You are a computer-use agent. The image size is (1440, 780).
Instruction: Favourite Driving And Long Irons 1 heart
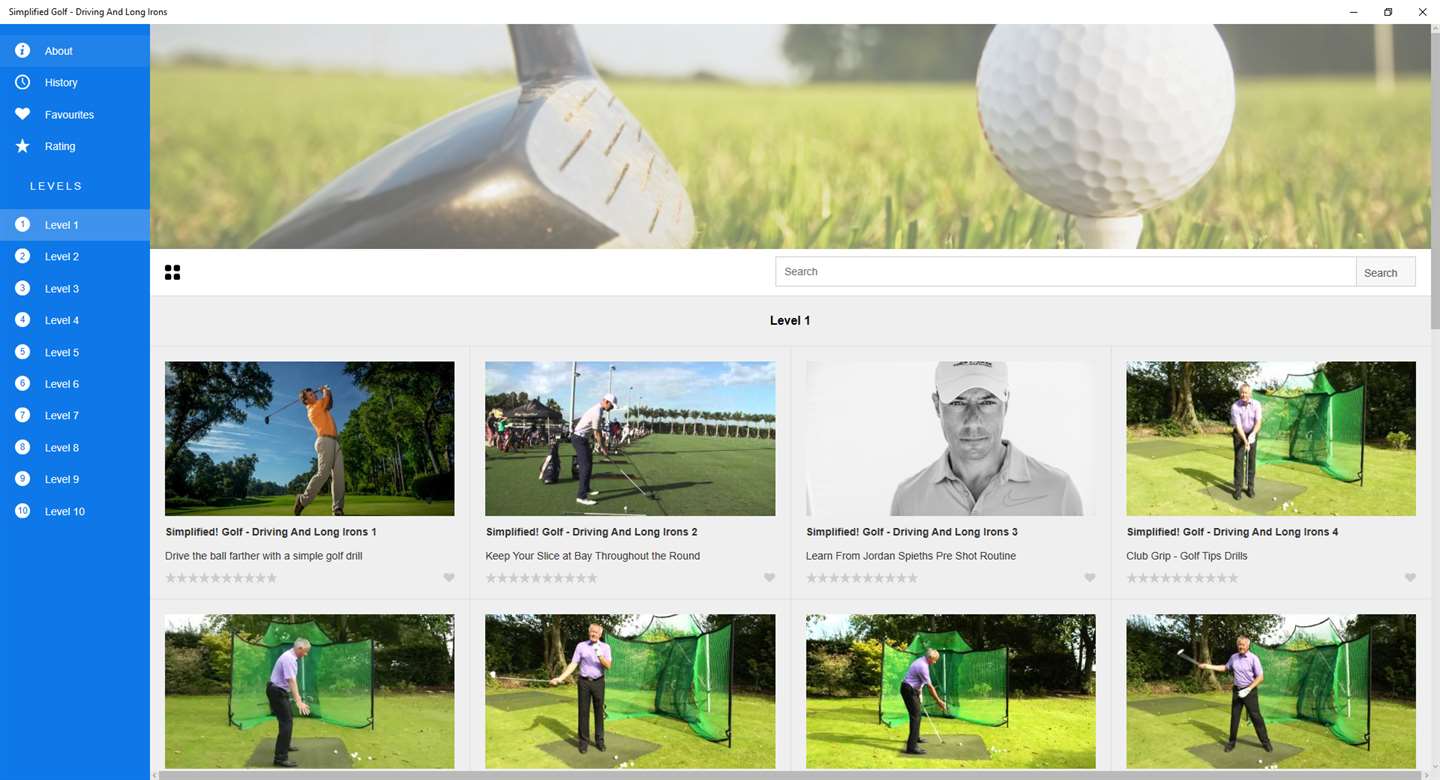point(449,578)
